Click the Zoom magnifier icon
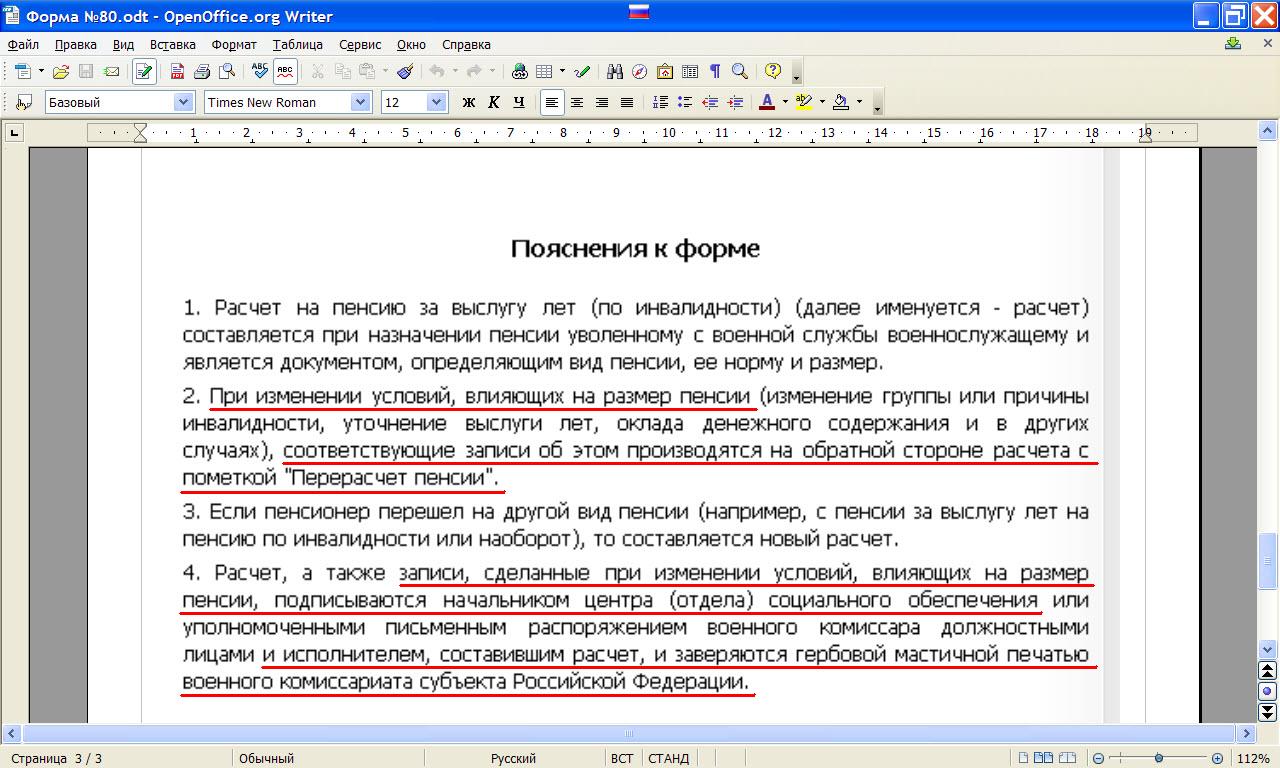 coord(740,71)
